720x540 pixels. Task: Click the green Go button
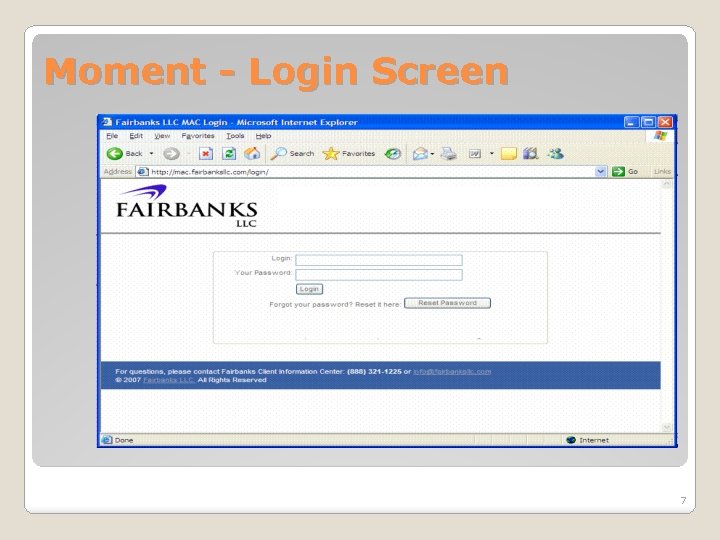[x=625, y=172]
